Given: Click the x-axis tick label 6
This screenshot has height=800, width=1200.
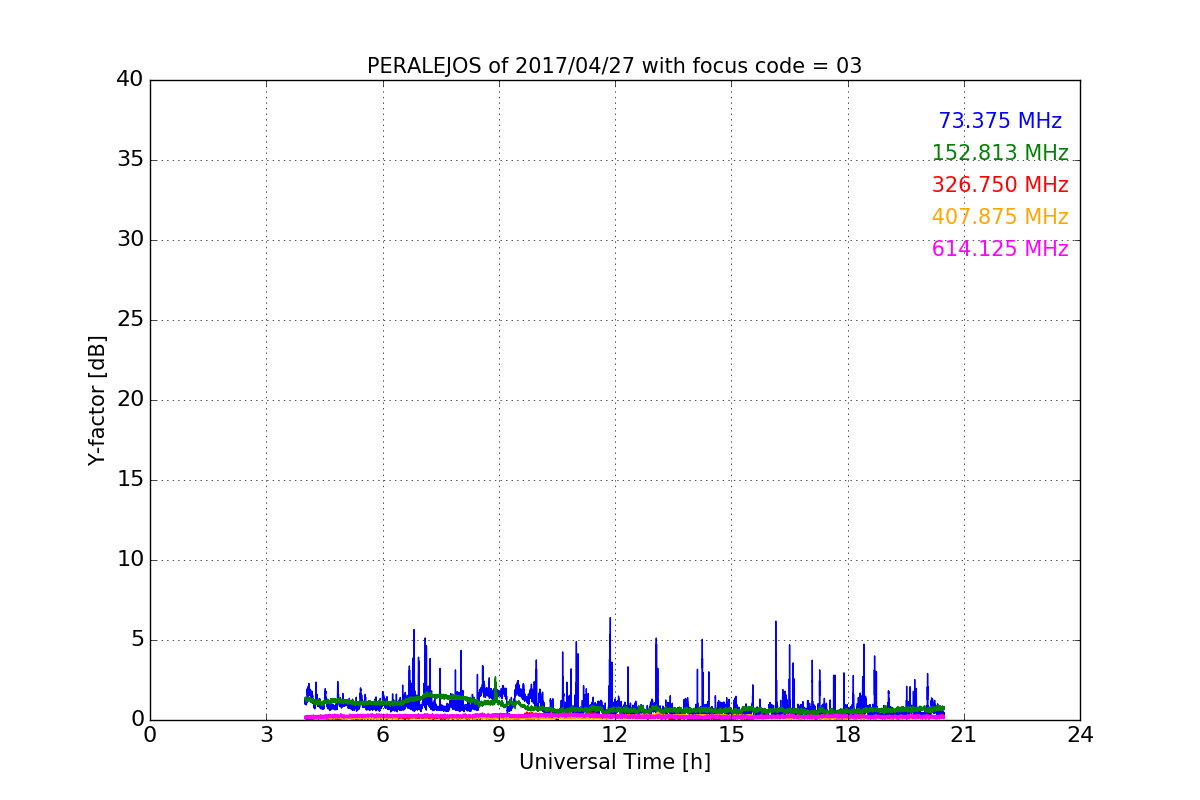Looking at the screenshot, I should pos(383,735).
